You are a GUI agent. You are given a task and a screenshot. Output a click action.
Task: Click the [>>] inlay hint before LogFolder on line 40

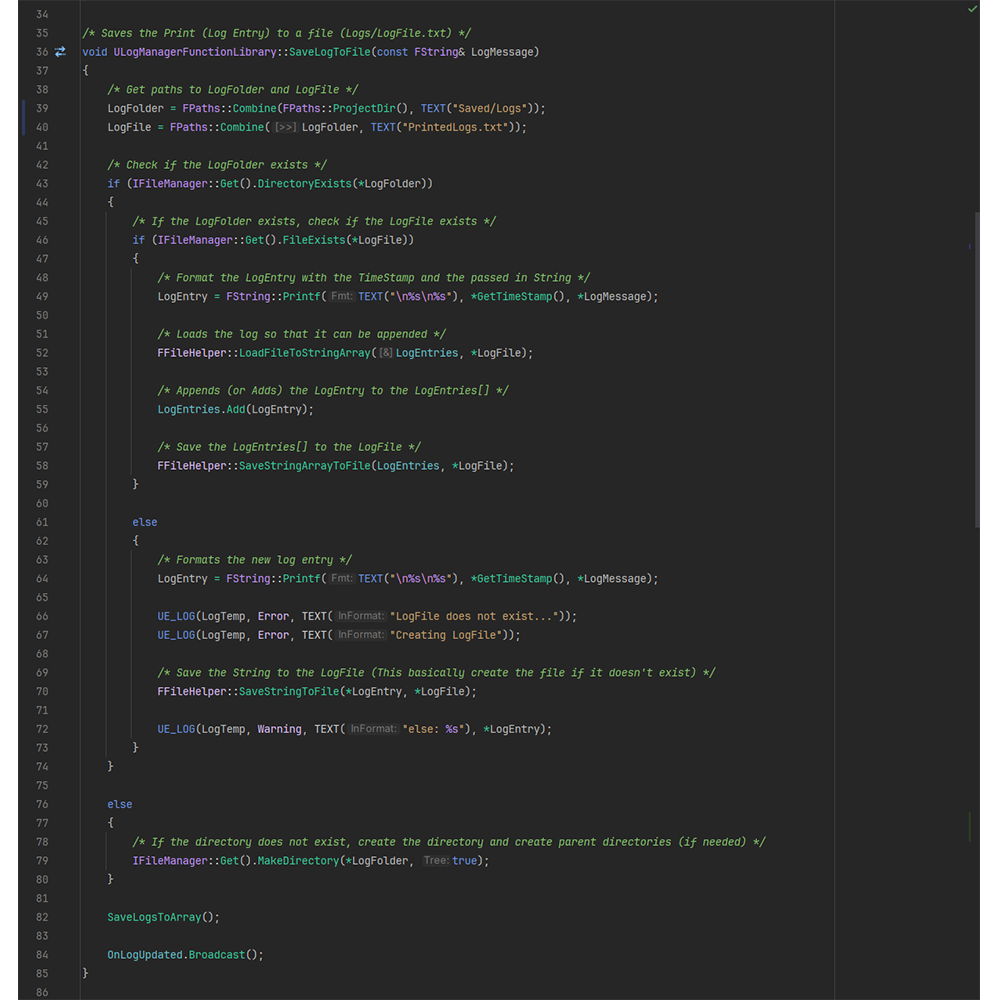[285, 127]
